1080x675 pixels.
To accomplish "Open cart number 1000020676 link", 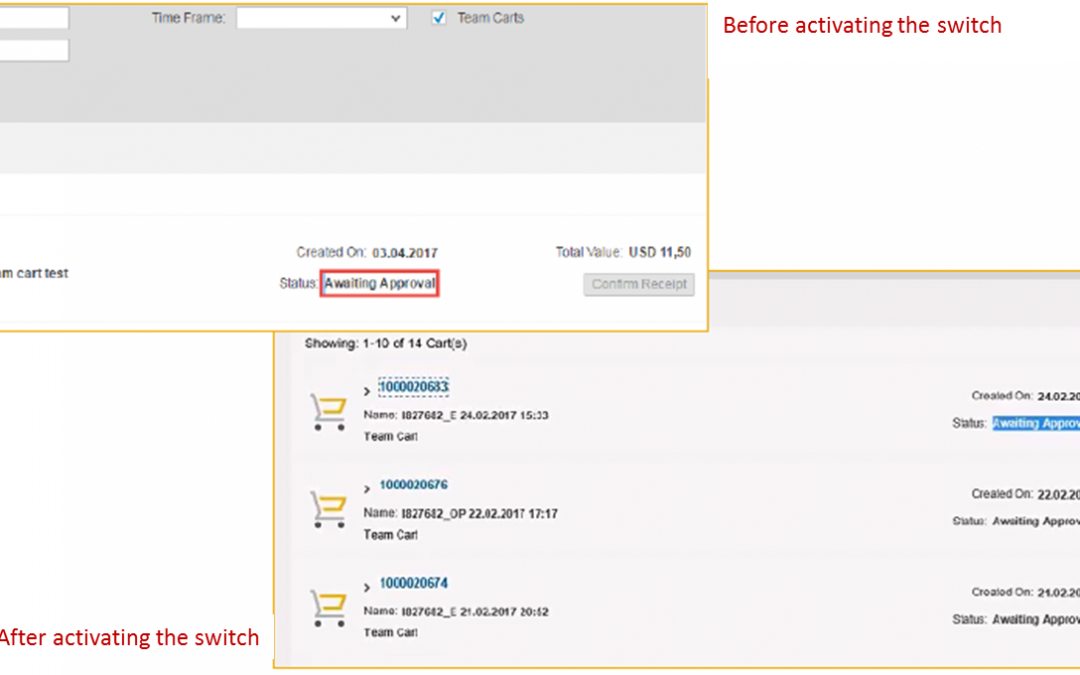I will click(413, 485).
